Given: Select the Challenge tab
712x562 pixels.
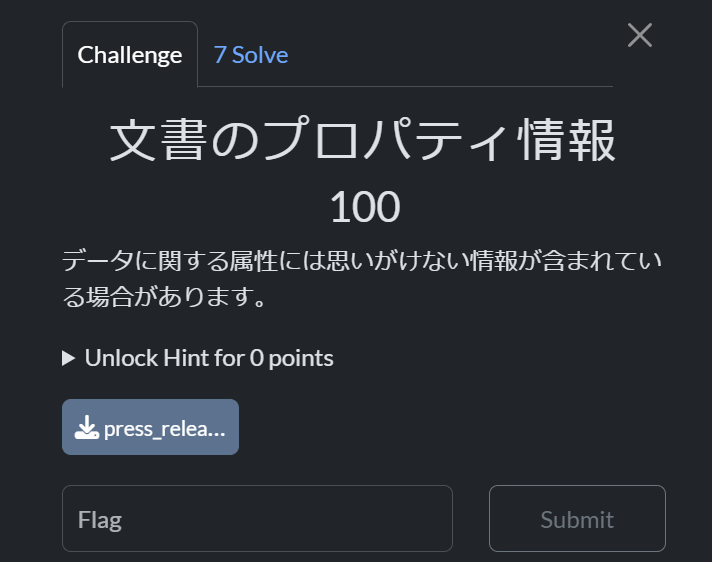Looking at the screenshot, I should (130, 54).
